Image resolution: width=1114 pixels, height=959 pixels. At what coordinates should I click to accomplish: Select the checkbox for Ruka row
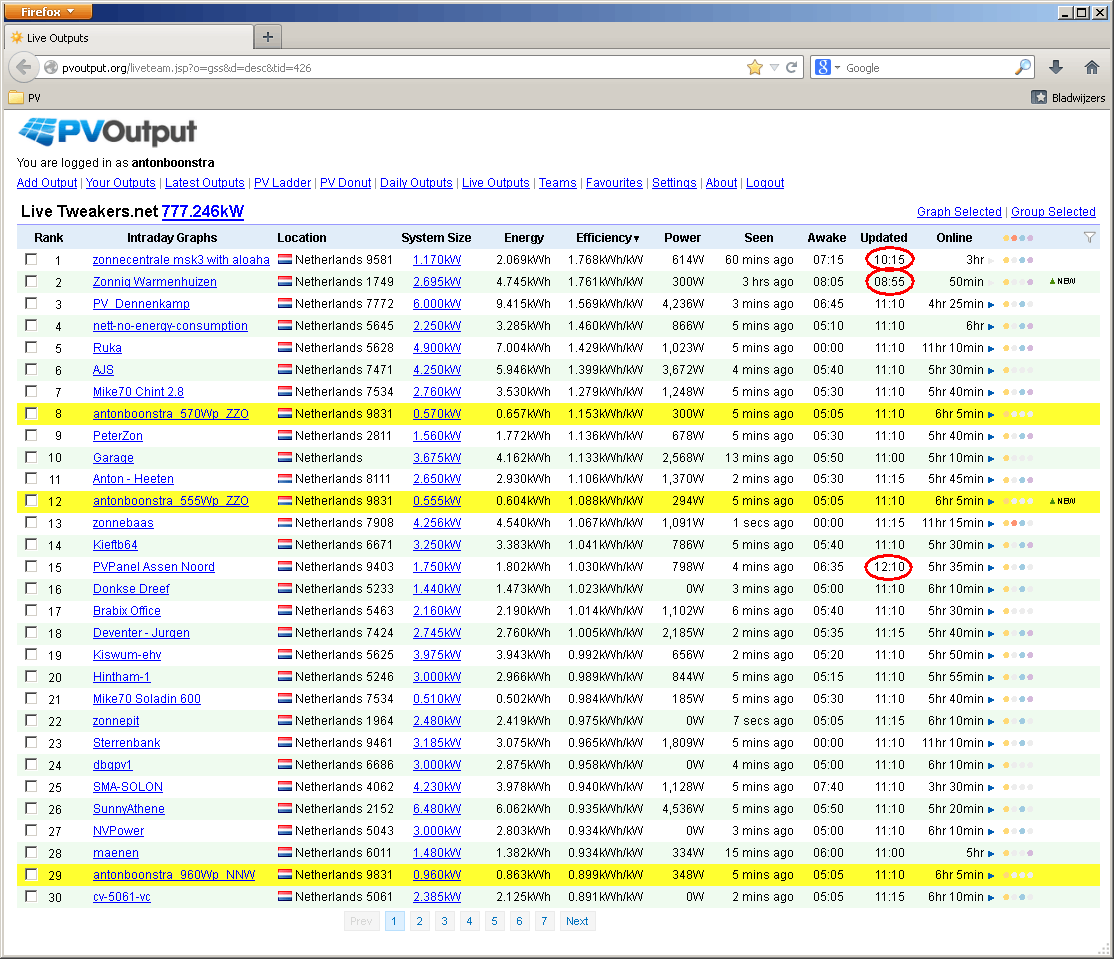[x=31, y=347]
